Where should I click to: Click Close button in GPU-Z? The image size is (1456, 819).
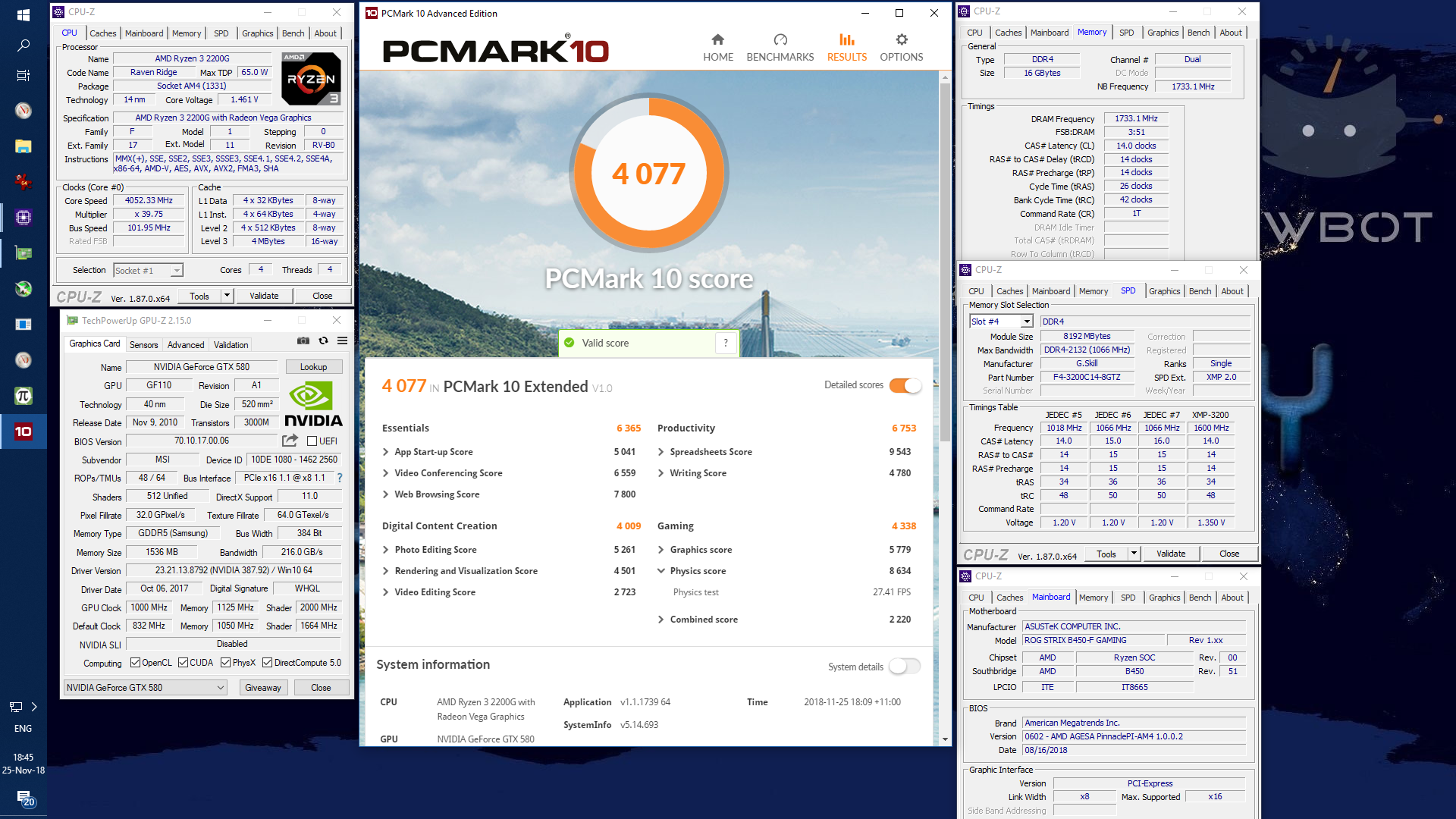(x=321, y=688)
